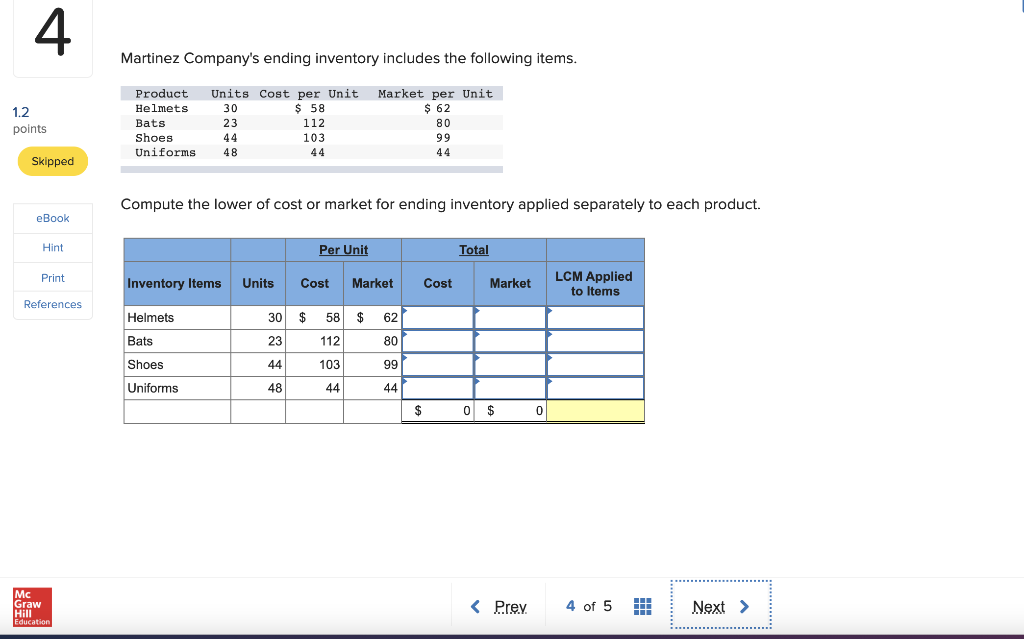Select the Uniforms LCM Applied input cell

point(596,388)
